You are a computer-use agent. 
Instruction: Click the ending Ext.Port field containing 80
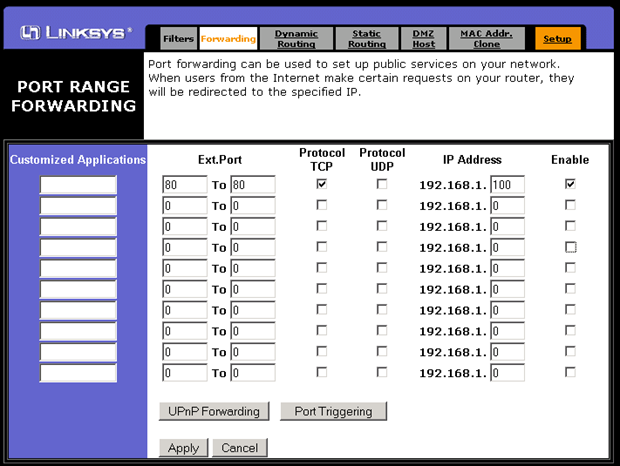pos(253,185)
